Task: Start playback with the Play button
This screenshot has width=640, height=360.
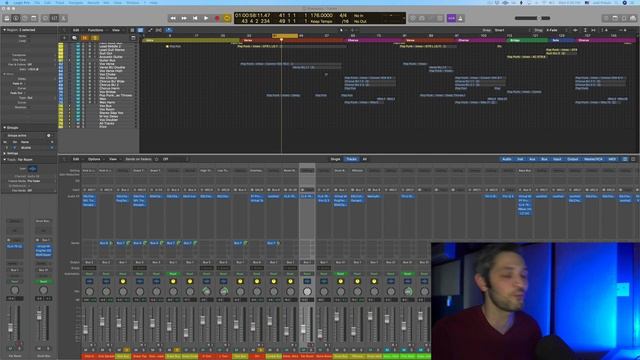Action: click(206, 18)
